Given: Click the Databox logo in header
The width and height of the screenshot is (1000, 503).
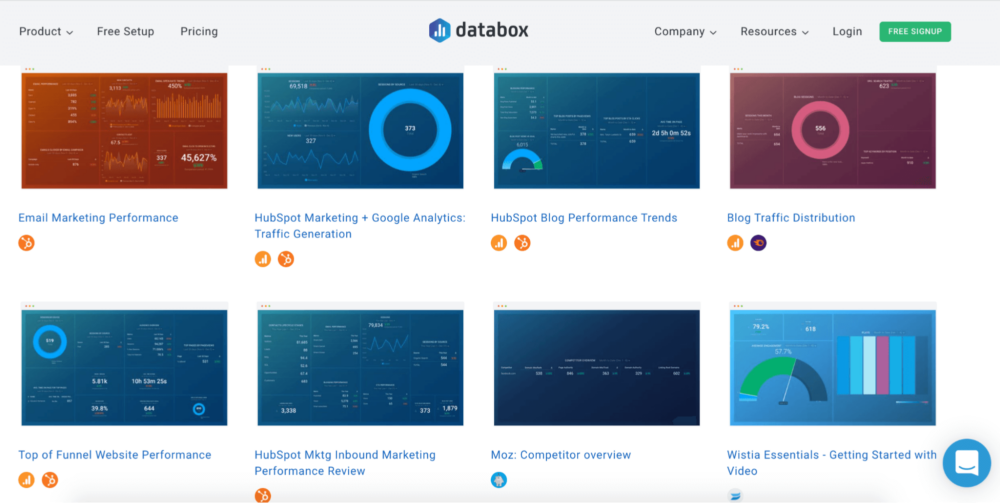Looking at the screenshot, I should pyautogui.click(x=478, y=31).
